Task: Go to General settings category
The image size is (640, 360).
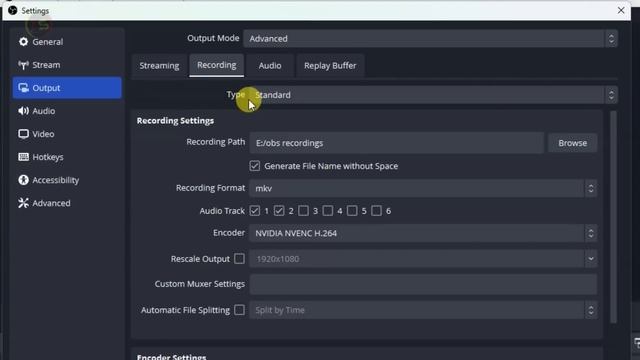Action: (67, 42)
